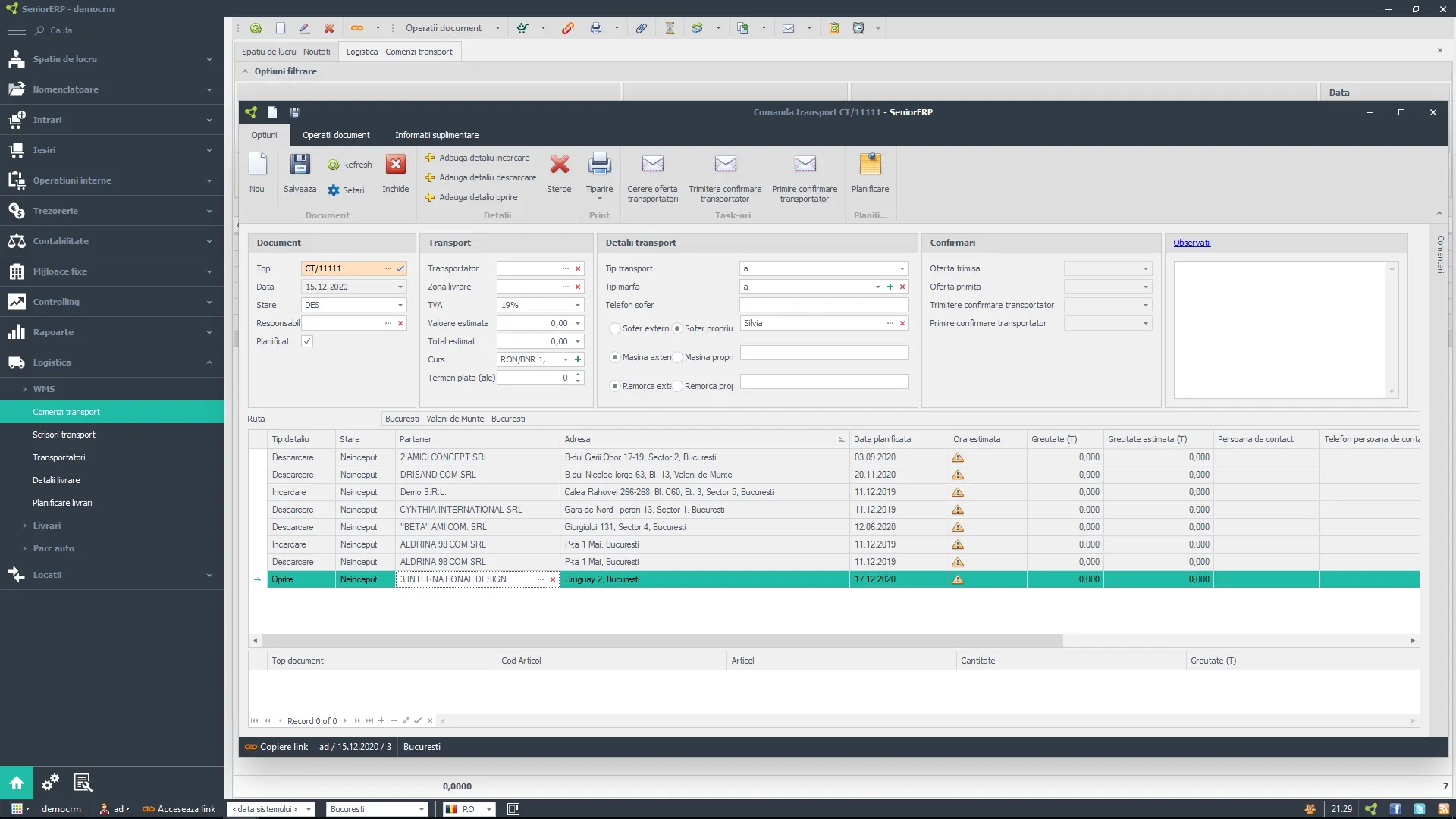Click the Adauga detaliu incarcare icon
This screenshot has height=819, width=1456.
(x=430, y=157)
